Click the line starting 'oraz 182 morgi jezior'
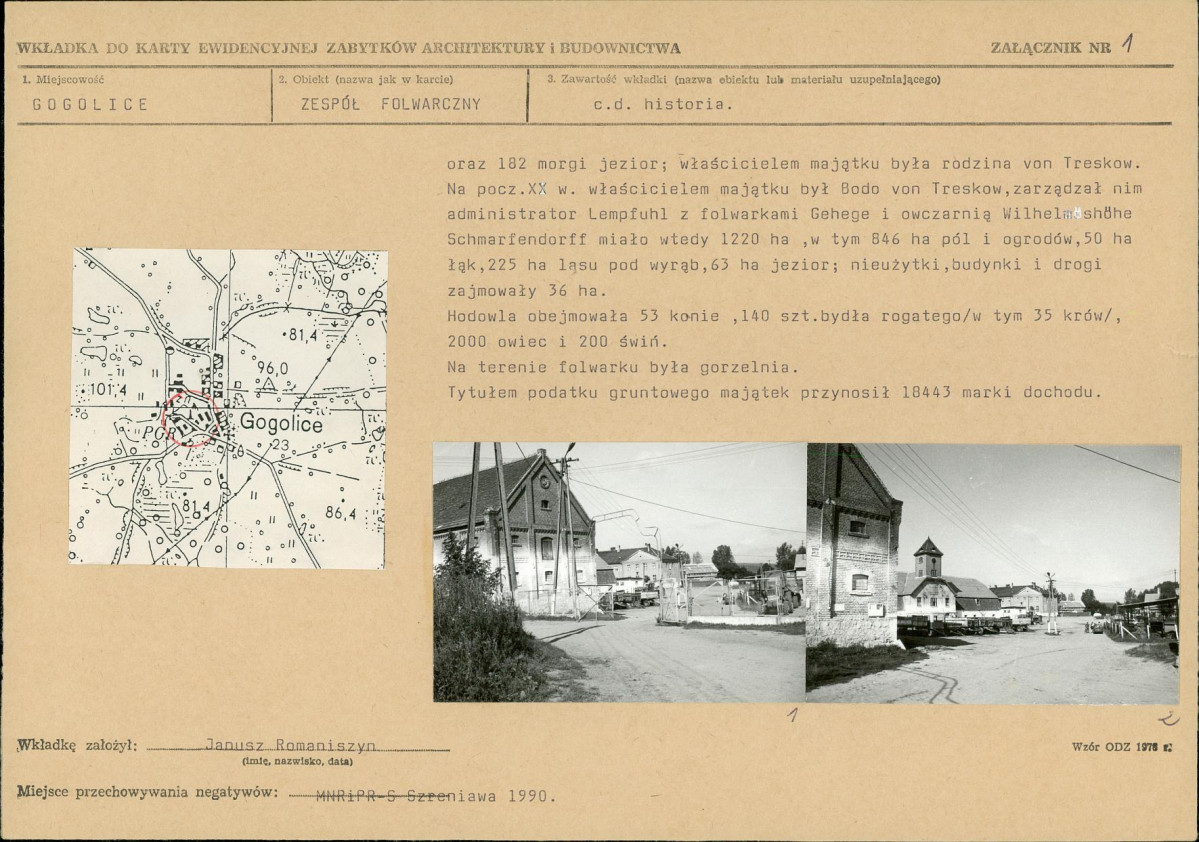The height and width of the screenshot is (842, 1199). [x=794, y=164]
